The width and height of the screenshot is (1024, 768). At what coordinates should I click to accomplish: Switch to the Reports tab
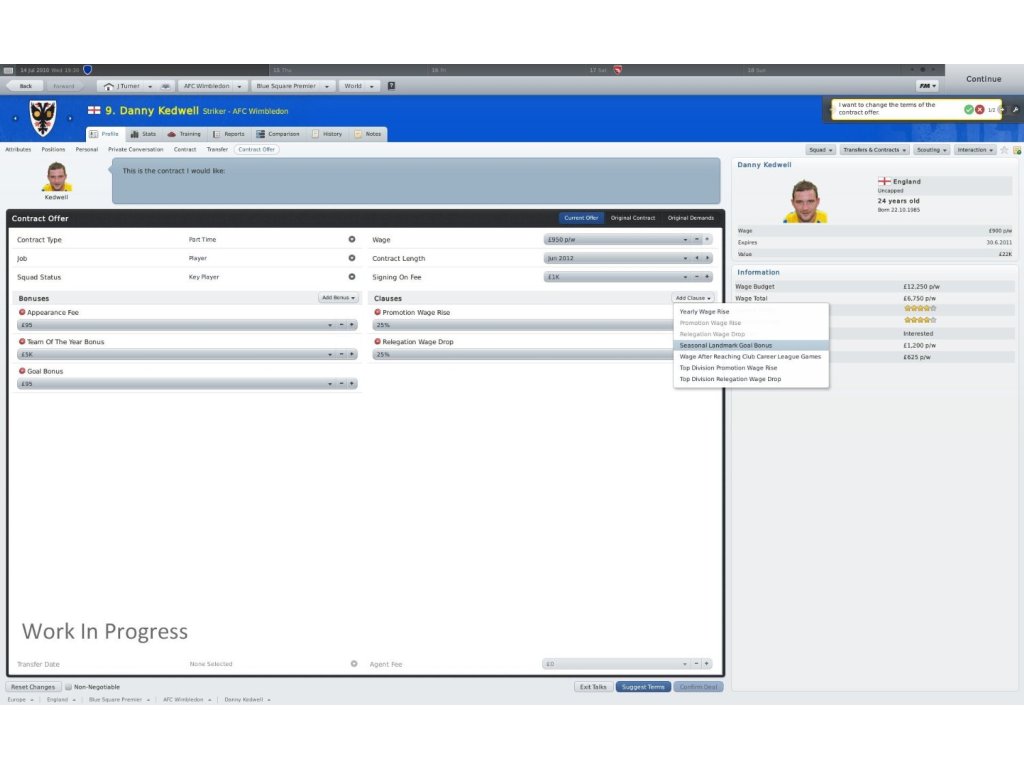pos(229,134)
